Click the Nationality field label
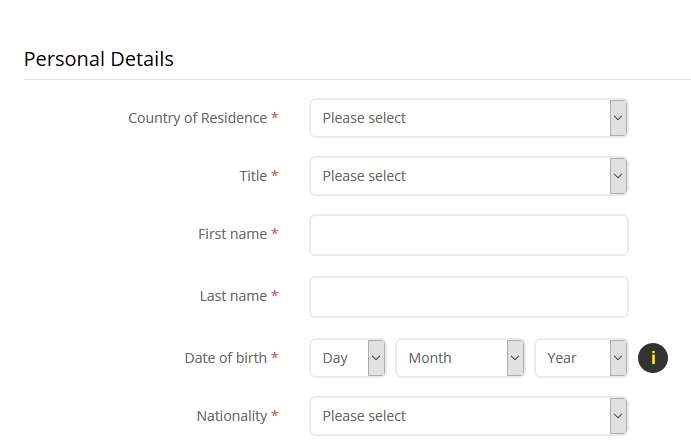This screenshot has height=447, width=691. (232, 416)
